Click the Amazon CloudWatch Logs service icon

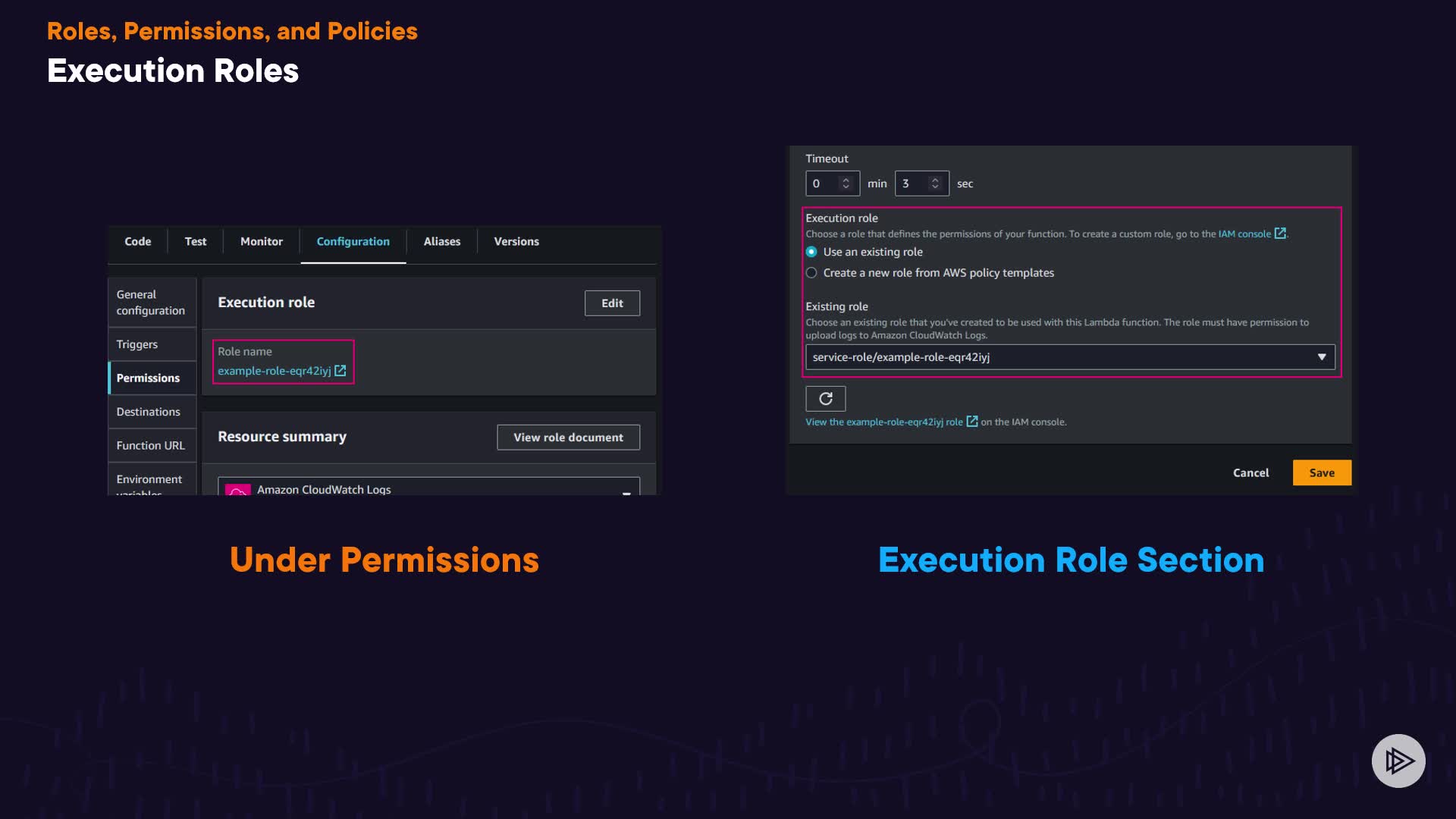pos(238,490)
